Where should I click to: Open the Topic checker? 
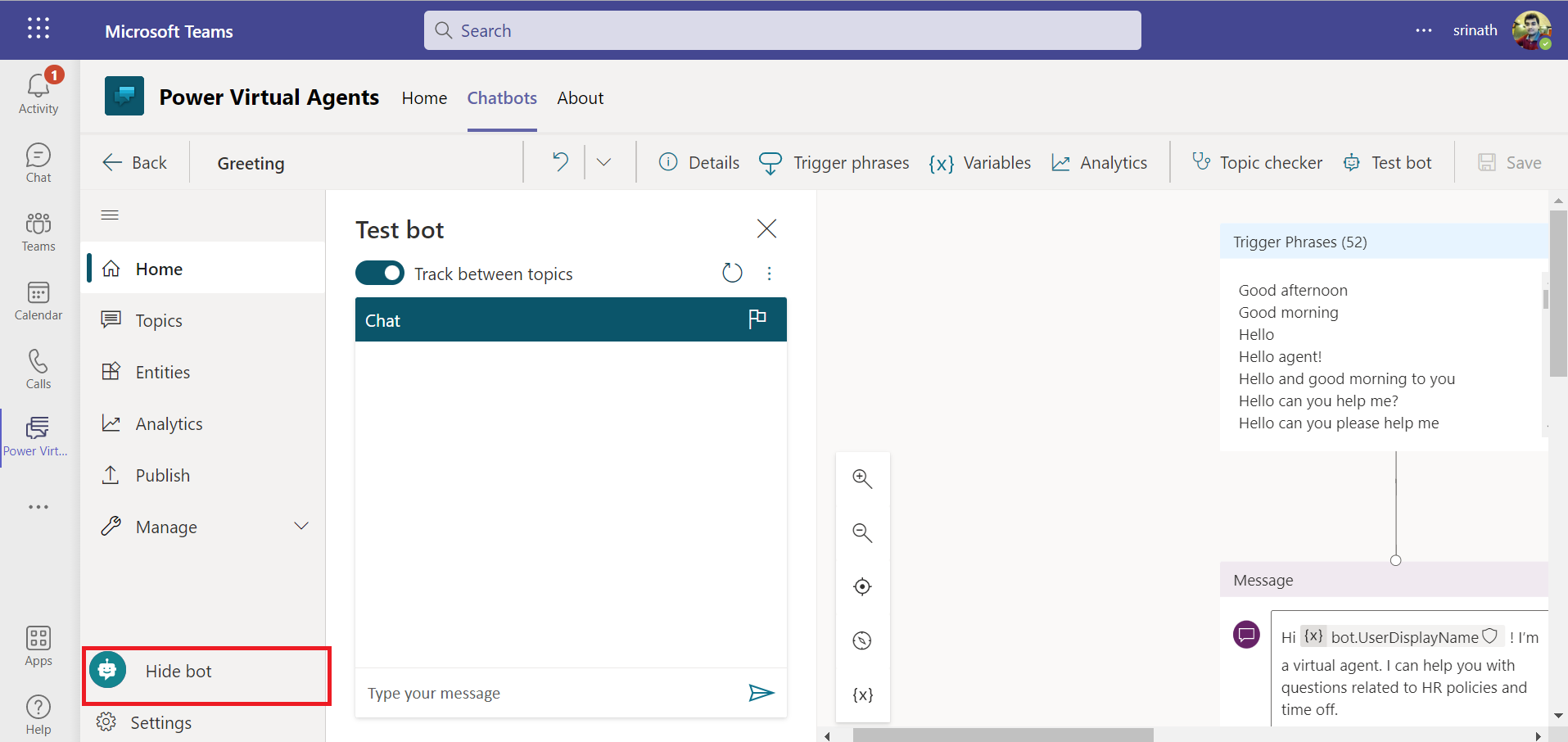(x=1257, y=163)
